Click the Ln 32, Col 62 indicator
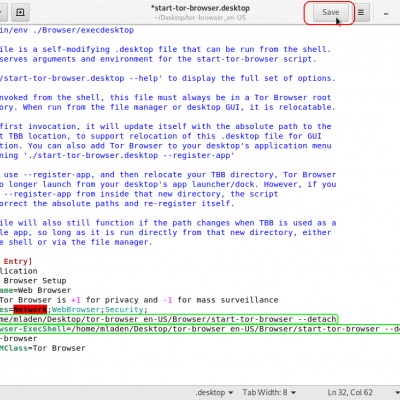 [x=350, y=392]
